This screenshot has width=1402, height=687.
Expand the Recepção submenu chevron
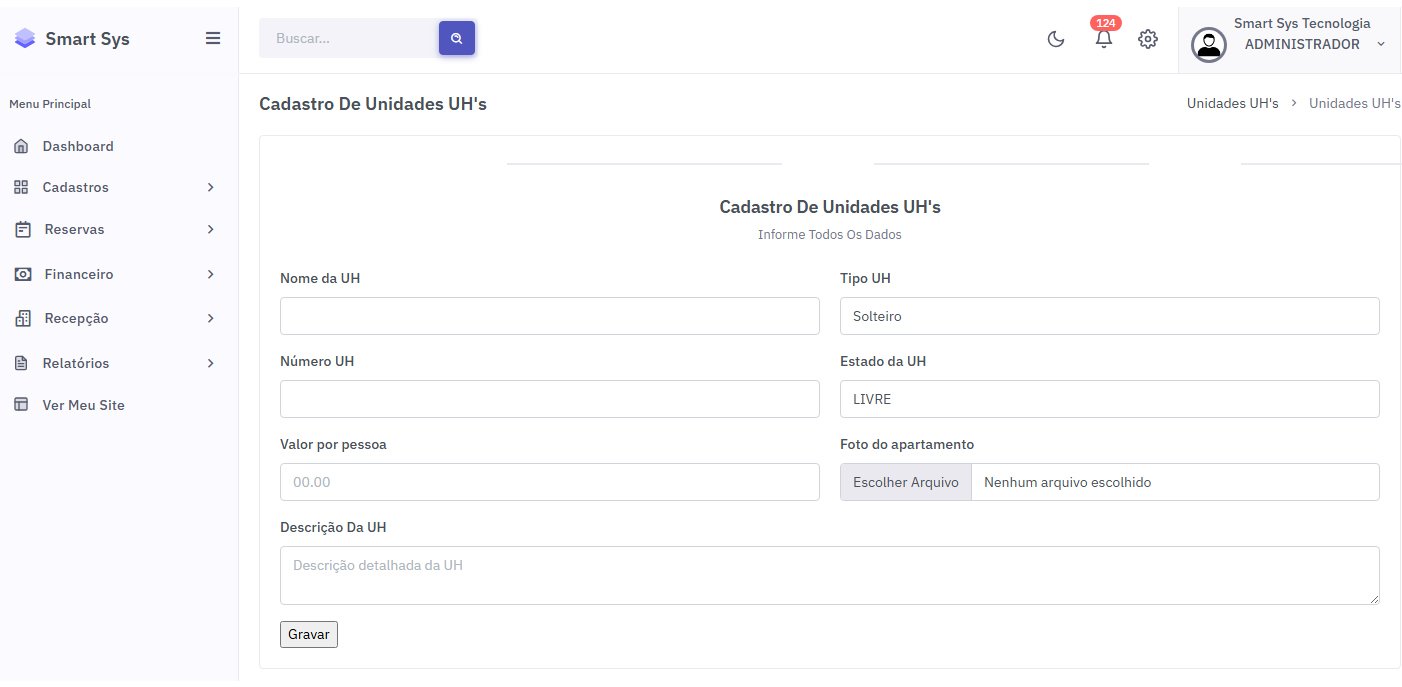pyautogui.click(x=210, y=318)
